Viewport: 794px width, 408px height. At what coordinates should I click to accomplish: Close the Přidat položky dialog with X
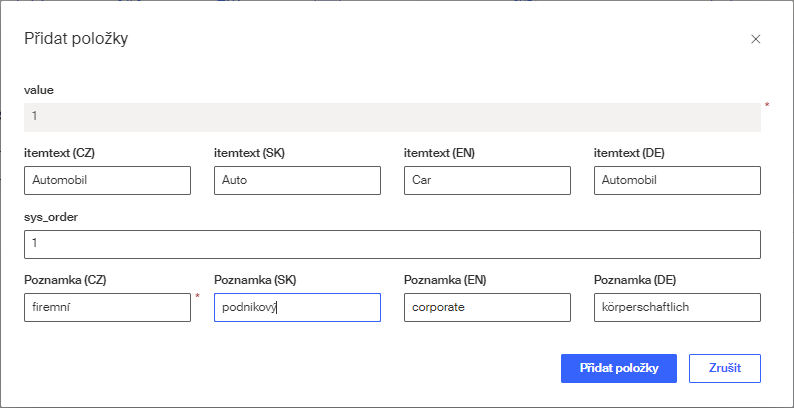[x=756, y=39]
